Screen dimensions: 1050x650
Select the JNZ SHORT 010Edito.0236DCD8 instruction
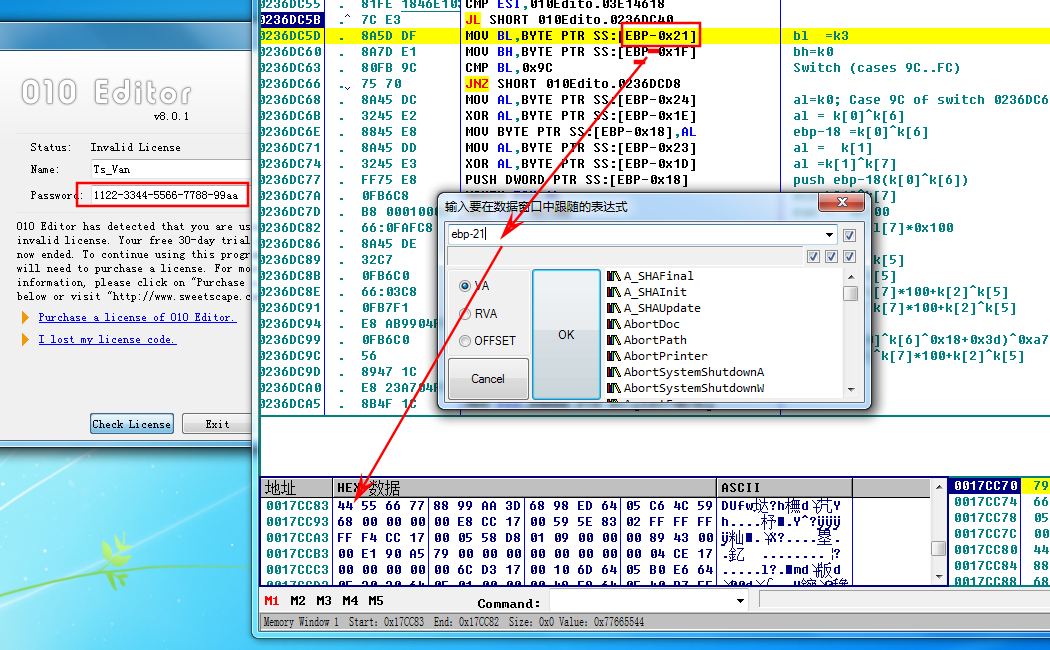point(573,84)
